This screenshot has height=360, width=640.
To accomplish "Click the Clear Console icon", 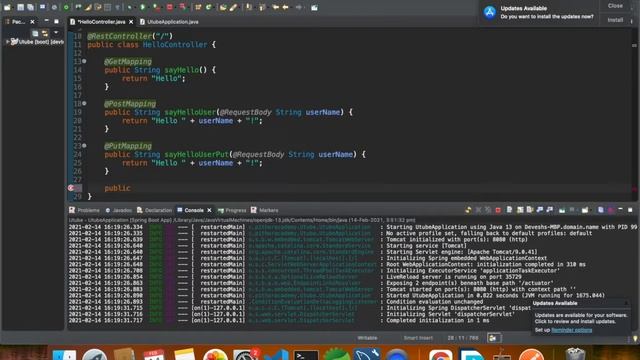I will (509, 210).
